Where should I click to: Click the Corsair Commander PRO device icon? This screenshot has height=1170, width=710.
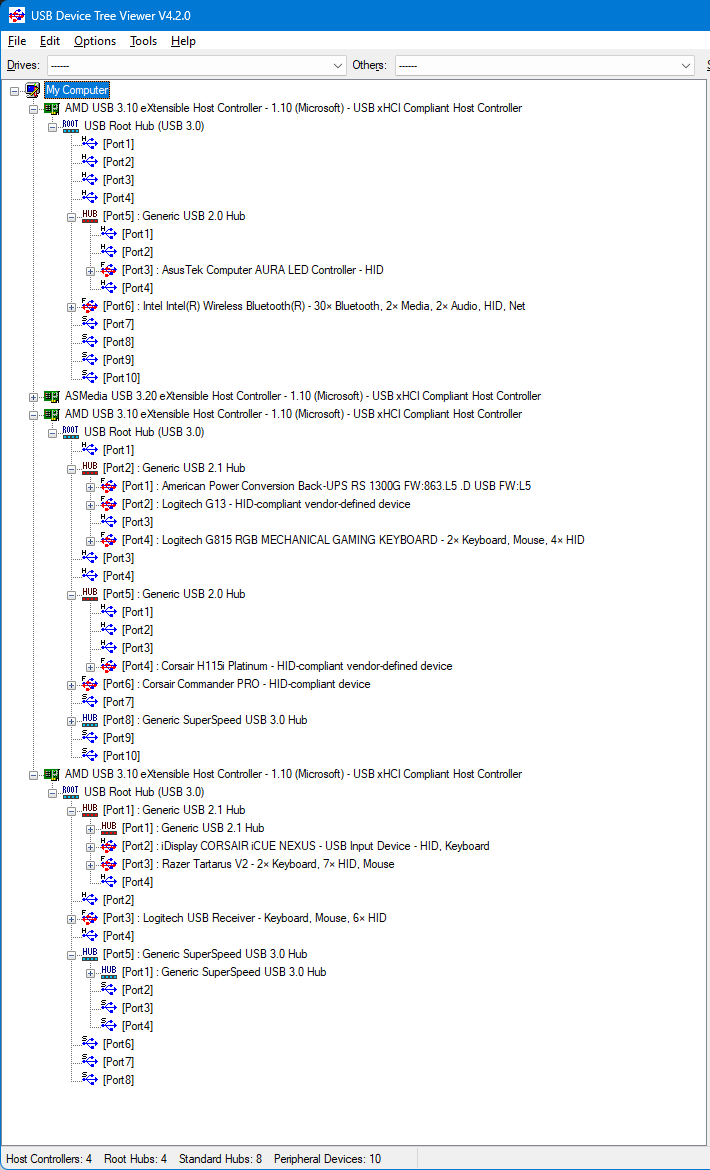[x=90, y=684]
